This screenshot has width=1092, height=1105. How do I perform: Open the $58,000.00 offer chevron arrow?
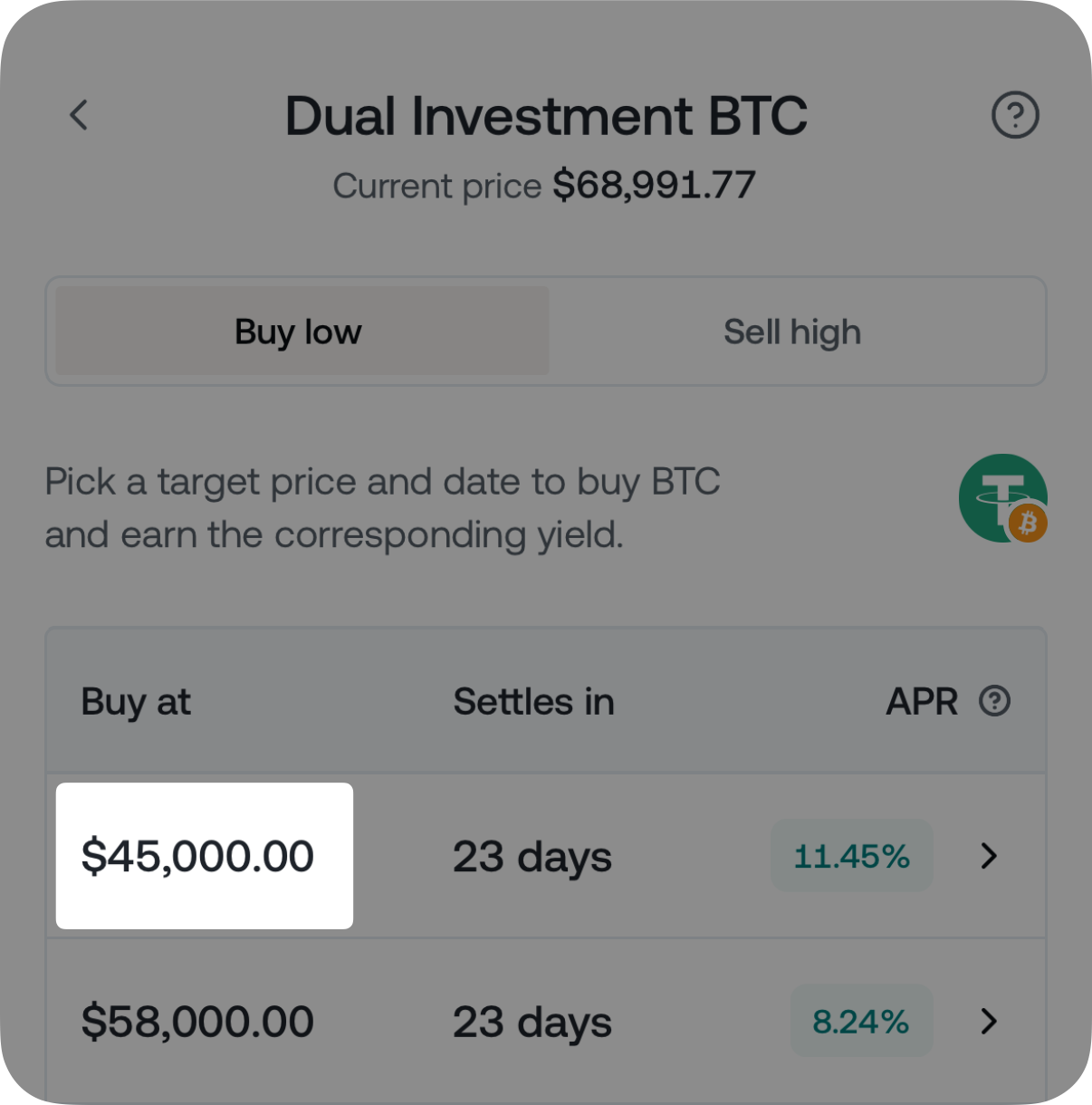click(989, 1022)
